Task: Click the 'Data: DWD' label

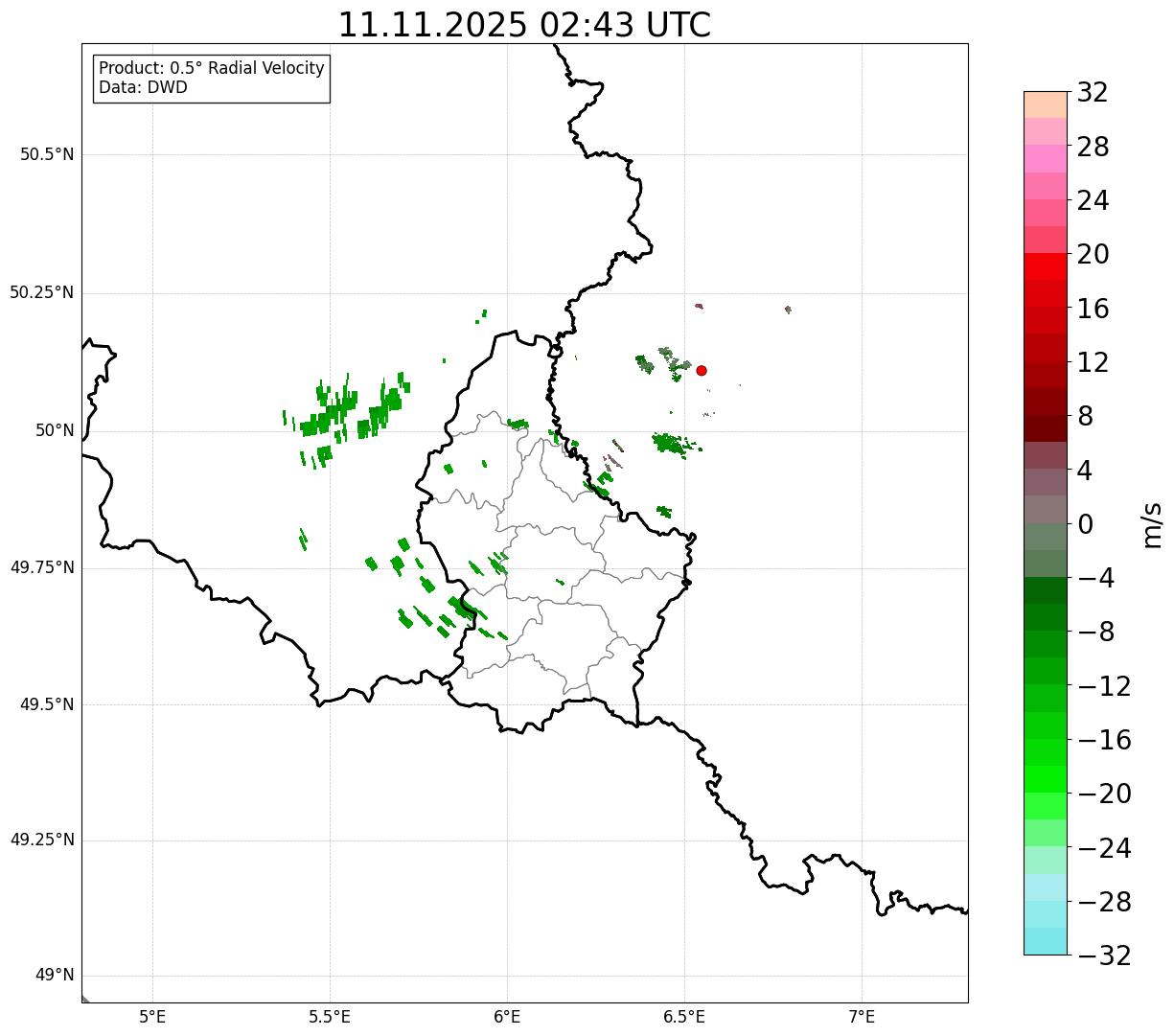Action: pos(143,87)
